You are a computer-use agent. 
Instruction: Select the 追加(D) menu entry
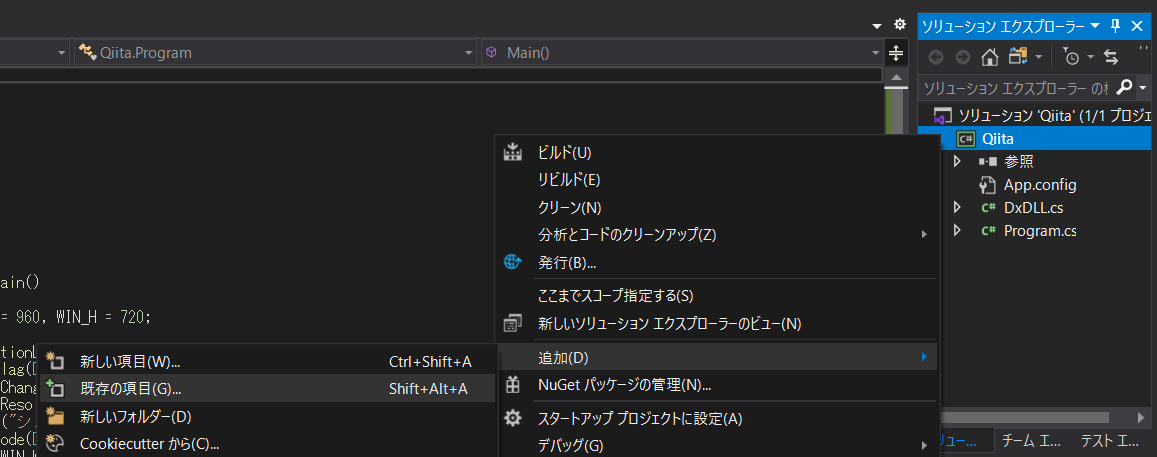click(719, 358)
